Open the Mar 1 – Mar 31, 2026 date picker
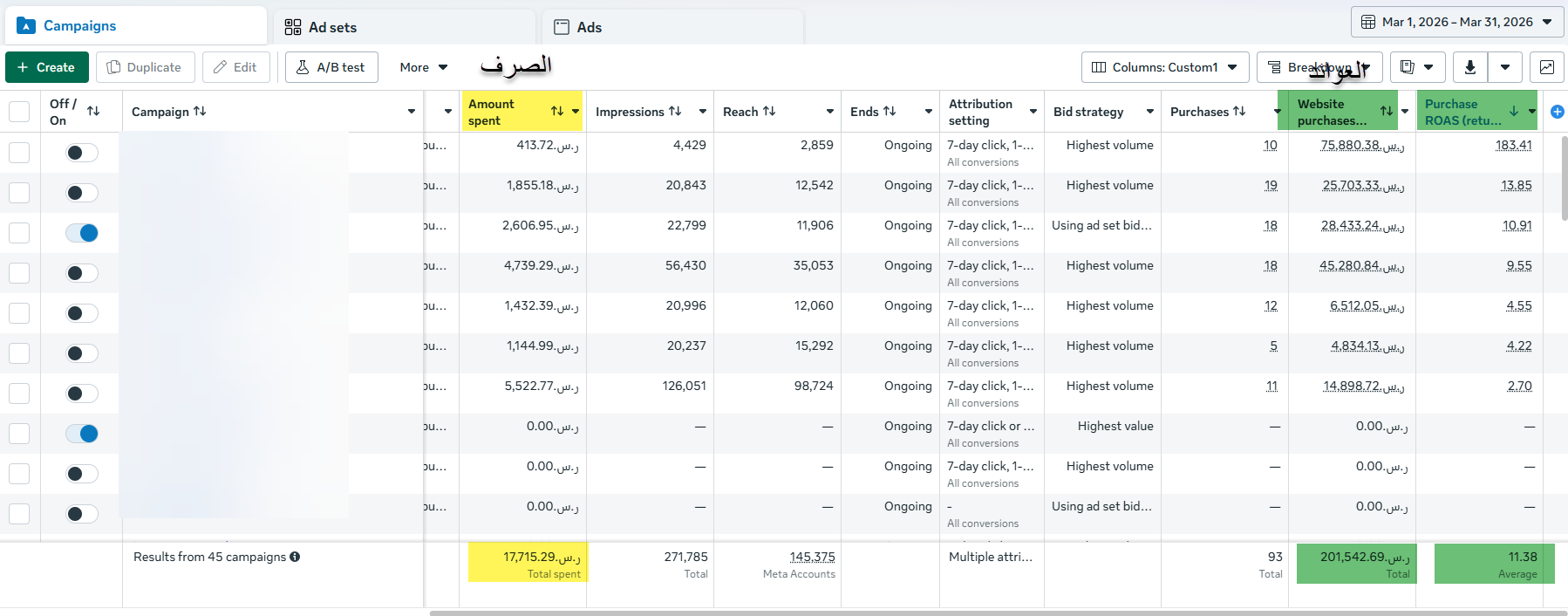 click(x=1457, y=22)
